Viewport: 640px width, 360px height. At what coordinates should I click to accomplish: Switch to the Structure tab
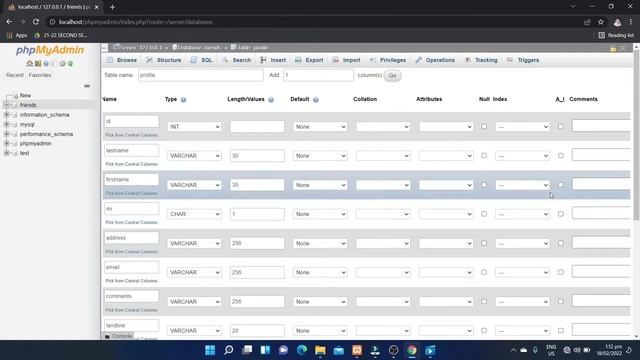point(164,60)
